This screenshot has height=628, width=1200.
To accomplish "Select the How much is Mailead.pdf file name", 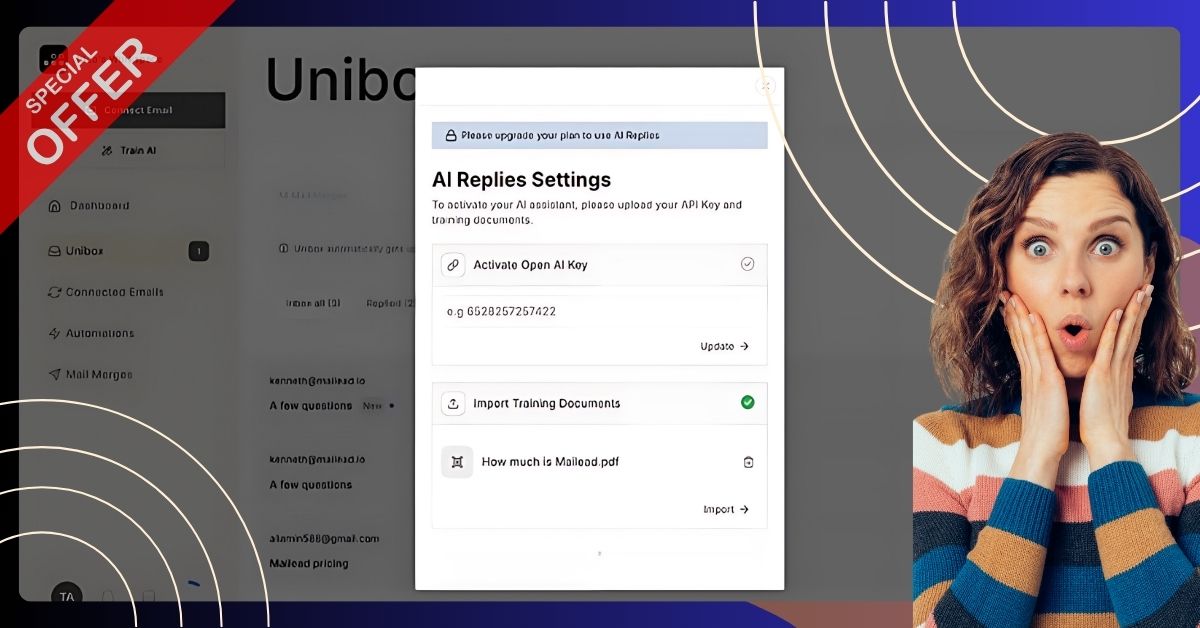I will [x=550, y=462].
